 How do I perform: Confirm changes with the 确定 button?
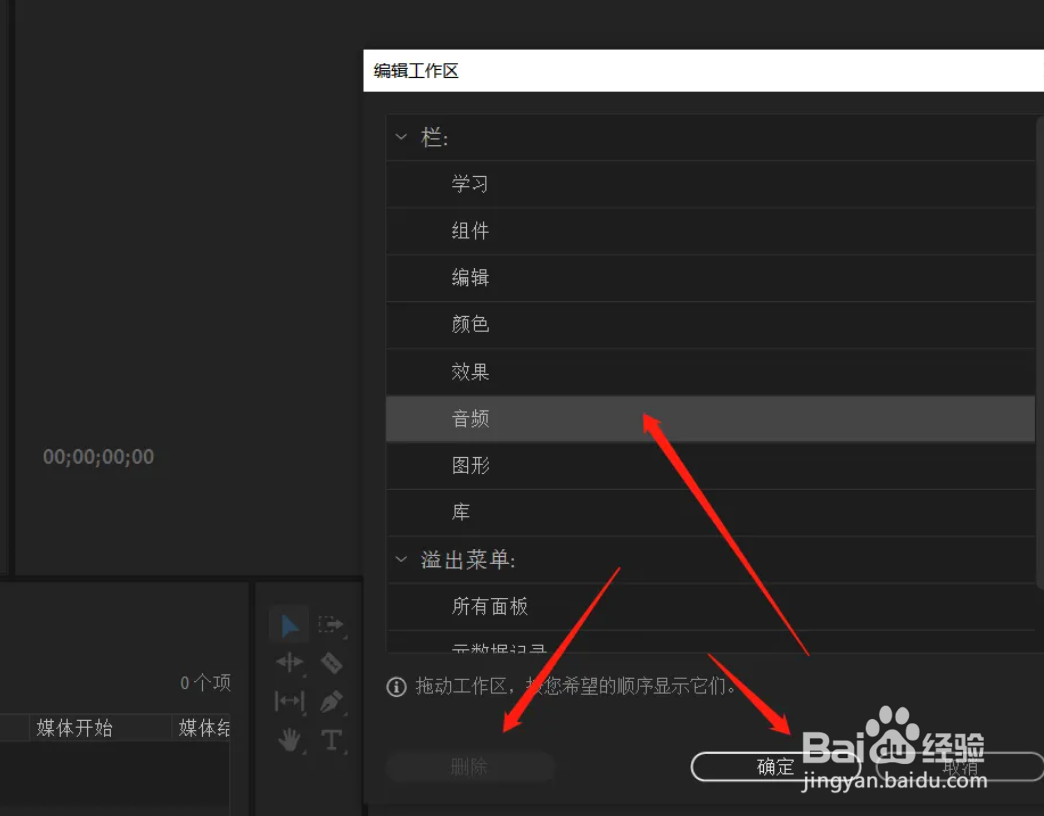coord(776,766)
